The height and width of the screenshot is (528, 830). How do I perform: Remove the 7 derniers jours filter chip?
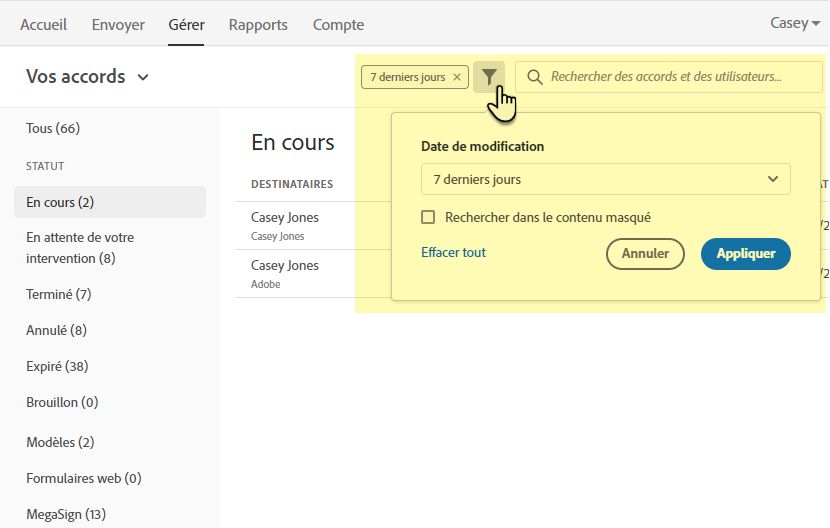pos(457,77)
